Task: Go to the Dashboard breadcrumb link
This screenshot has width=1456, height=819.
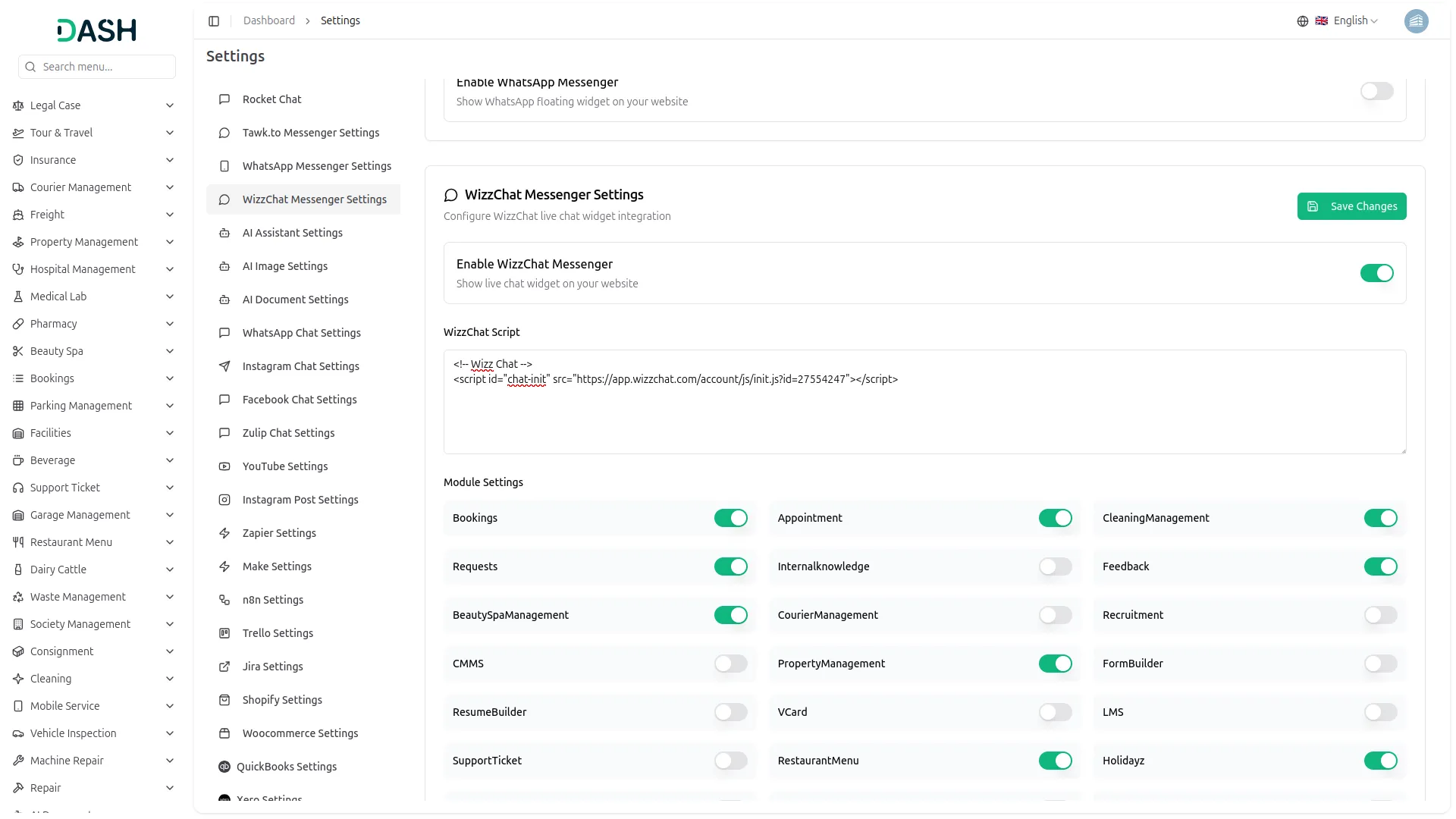Action: 268,20
